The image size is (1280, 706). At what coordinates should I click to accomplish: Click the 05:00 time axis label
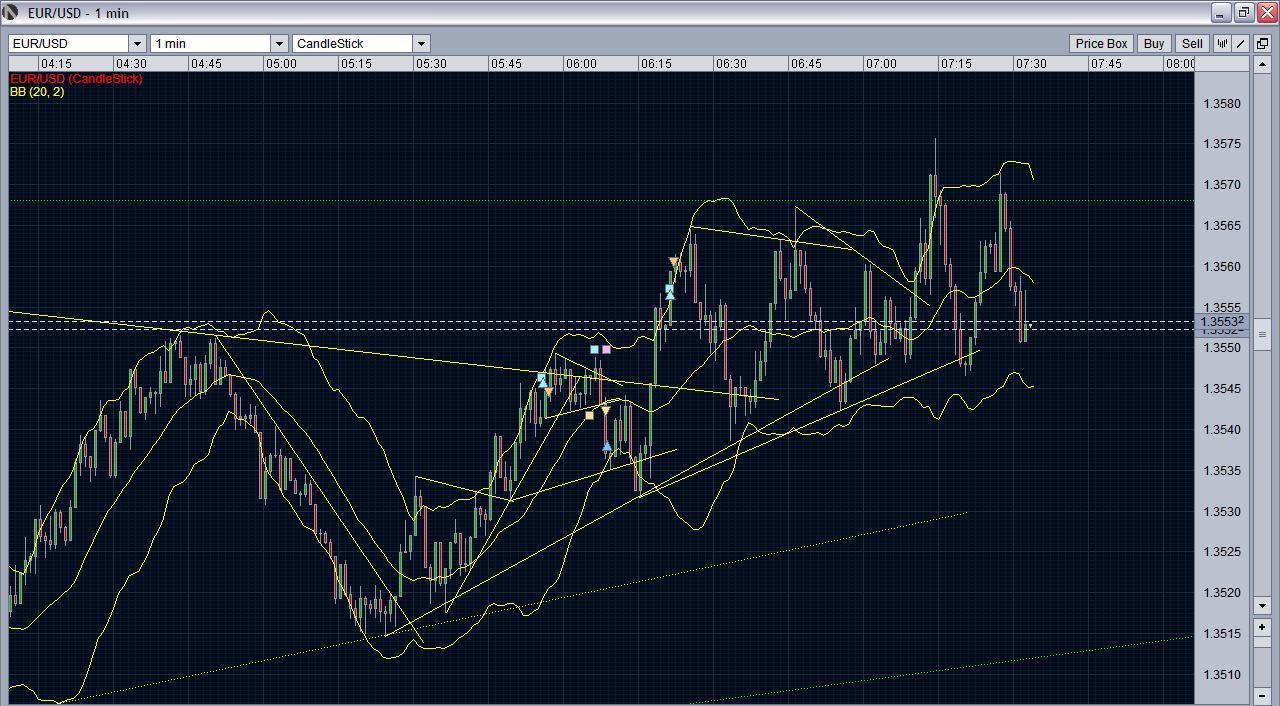tap(281, 64)
